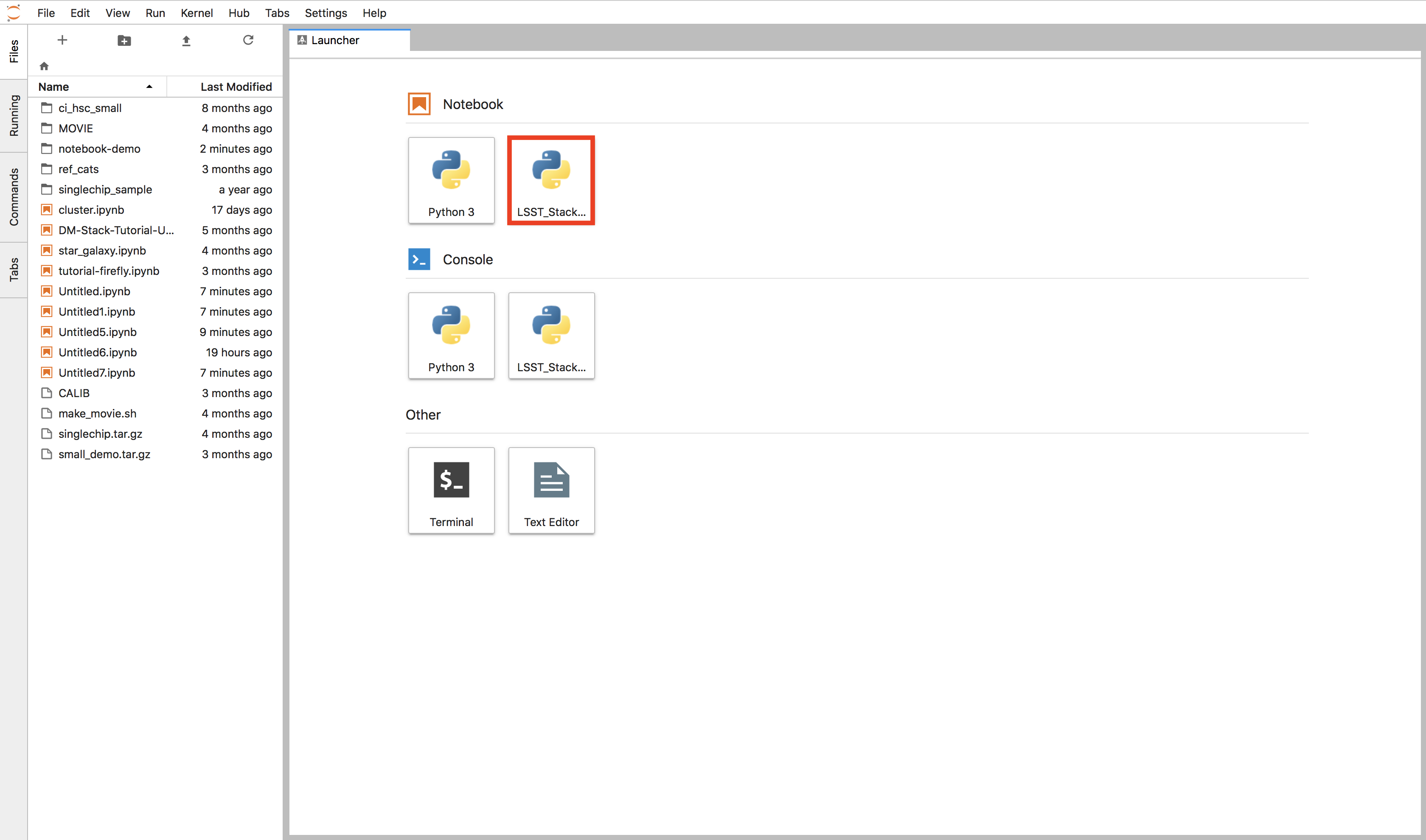Click the Console section heading
The width and height of the screenshot is (1426, 840).
click(468, 259)
